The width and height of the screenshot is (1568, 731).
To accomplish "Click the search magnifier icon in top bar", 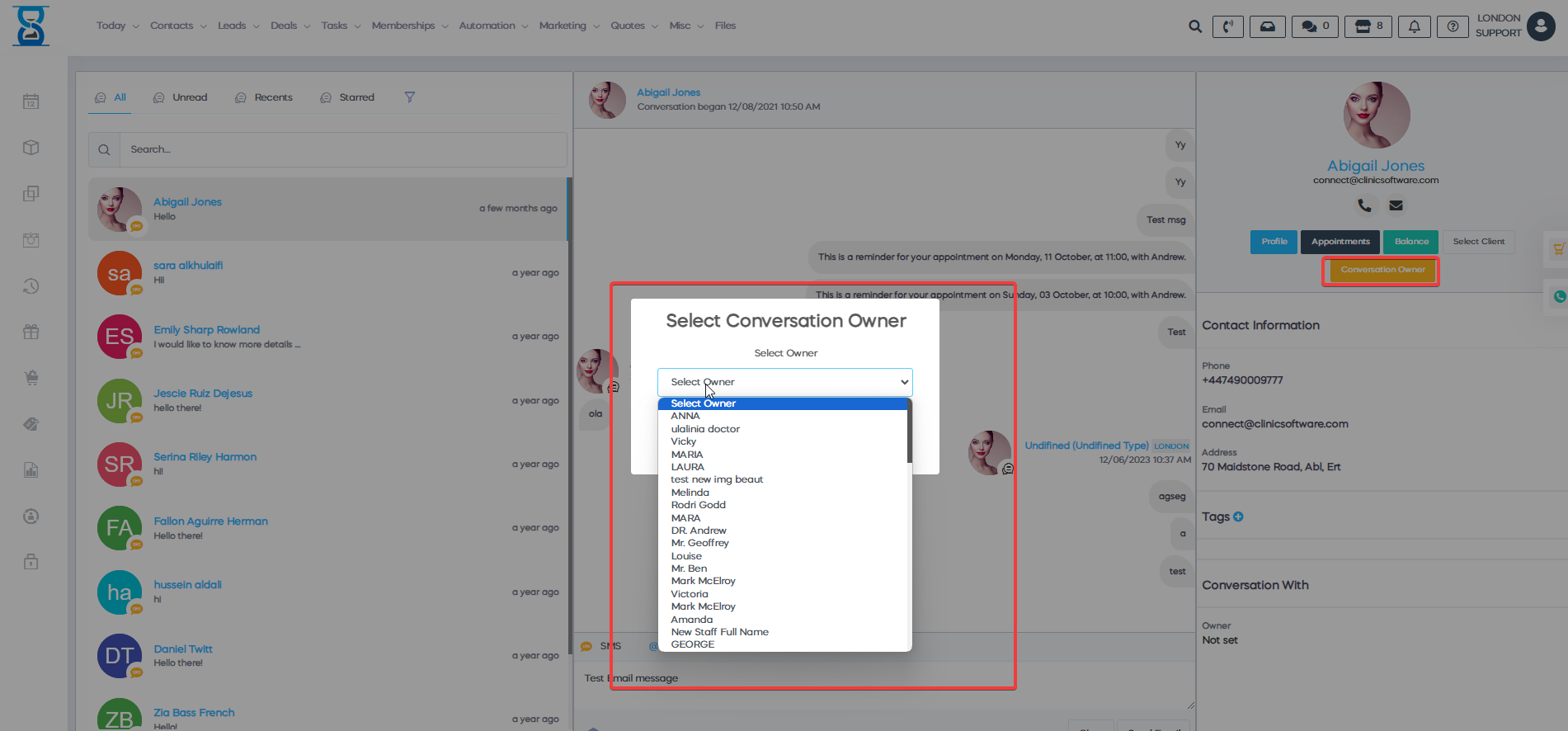I will 1194,26.
